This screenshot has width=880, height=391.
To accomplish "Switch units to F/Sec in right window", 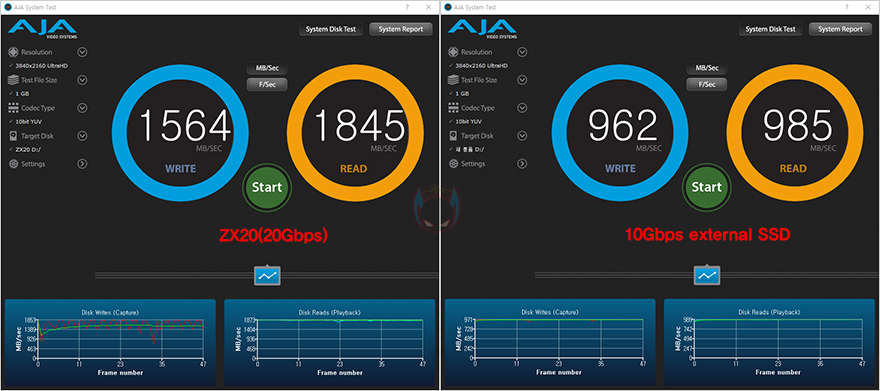I will pos(707,84).
